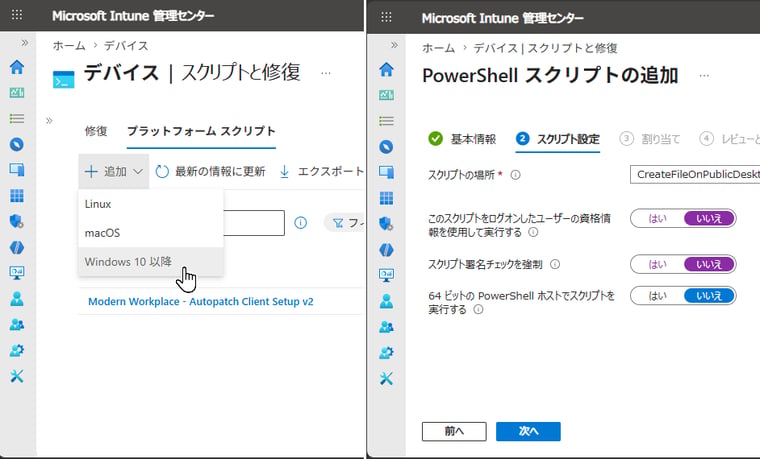Screen dimensions: 760x459
Task: Switch to プラットフォーム スクリプト tab
Action: click(201, 131)
